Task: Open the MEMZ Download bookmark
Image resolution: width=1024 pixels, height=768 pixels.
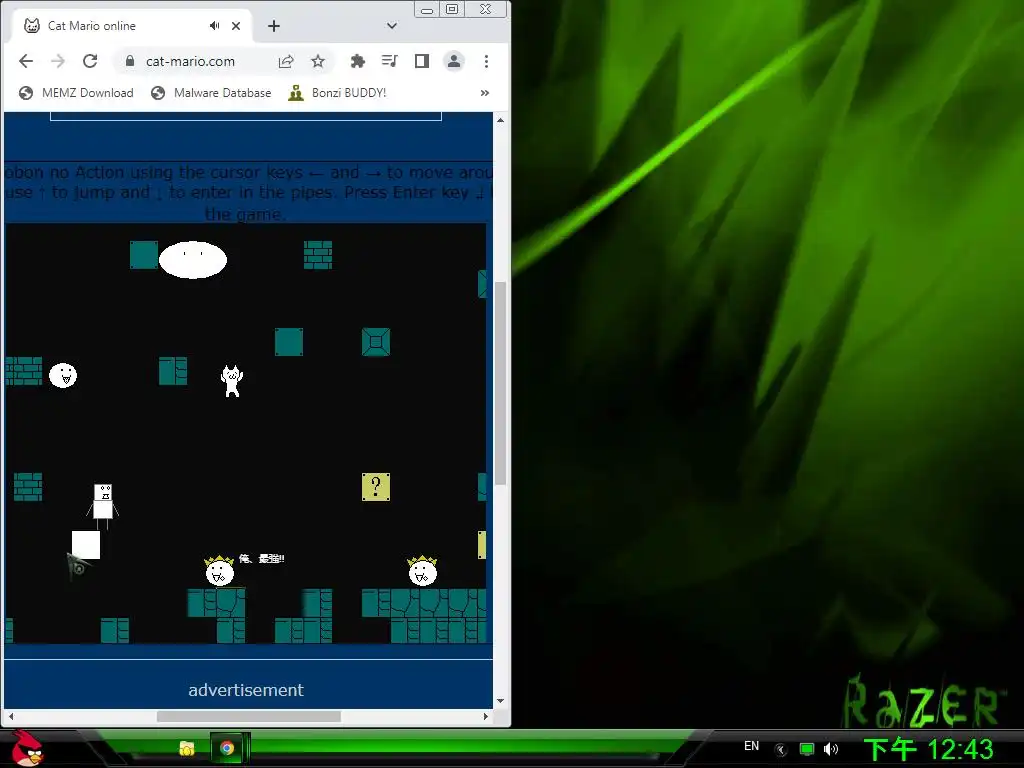Action: pos(76,93)
